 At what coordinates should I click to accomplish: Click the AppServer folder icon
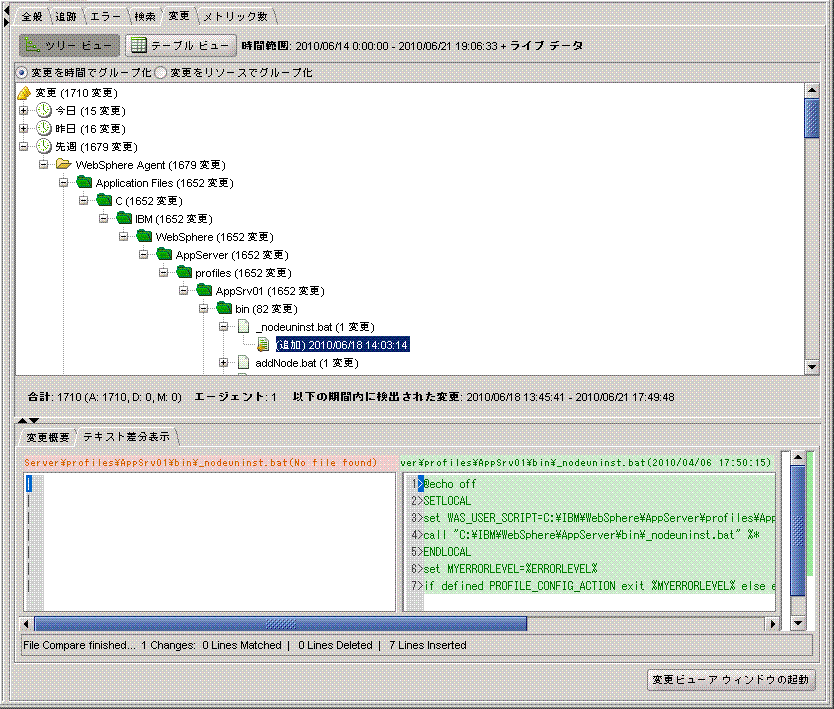tap(164, 254)
